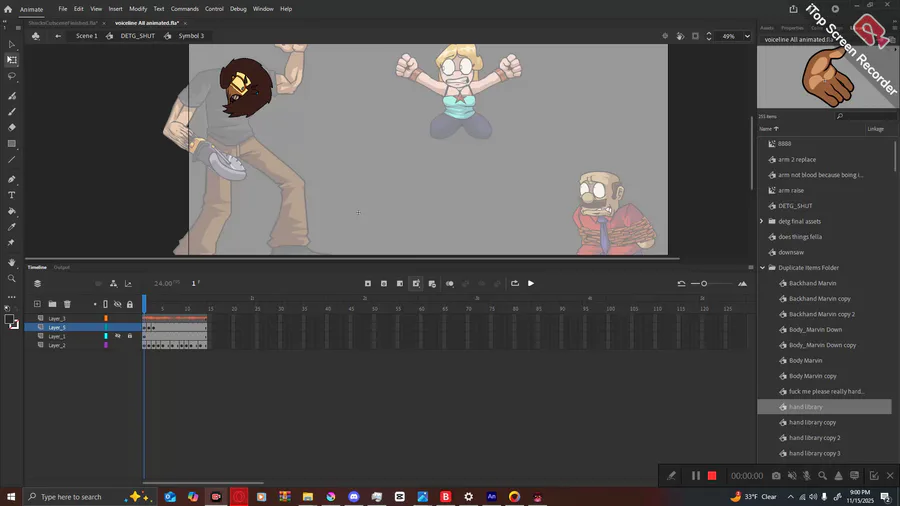Add a new layer in timeline
Screen dimensions: 900x506
[x=37, y=304]
